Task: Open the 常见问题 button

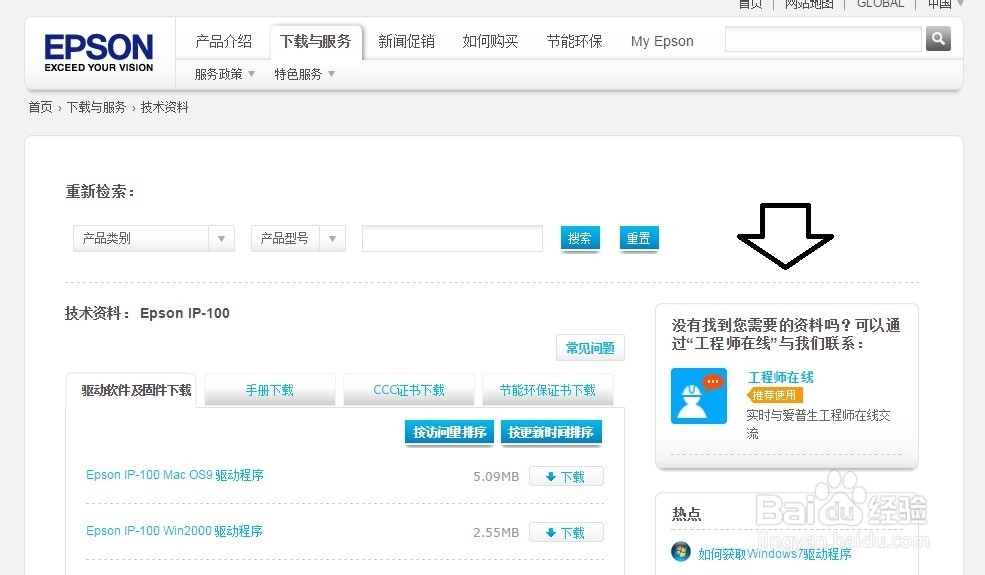Action: click(x=590, y=348)
